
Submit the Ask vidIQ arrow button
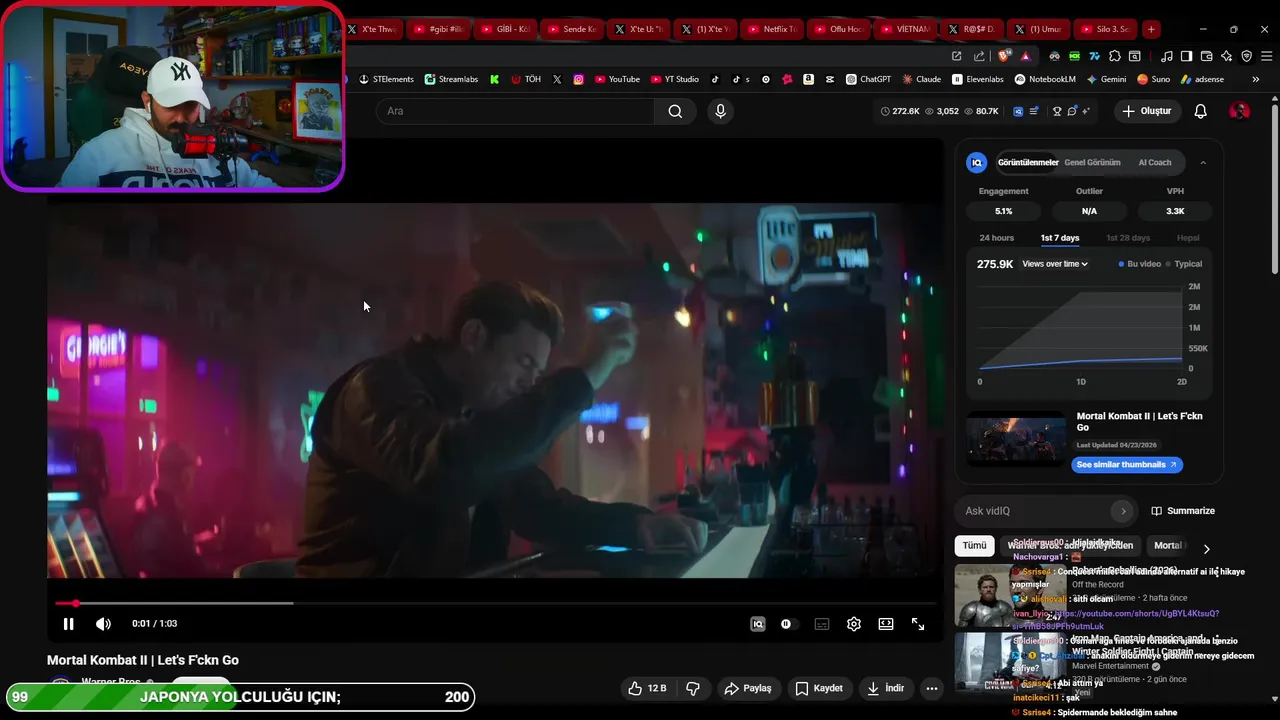click(x=1123, y=511)
